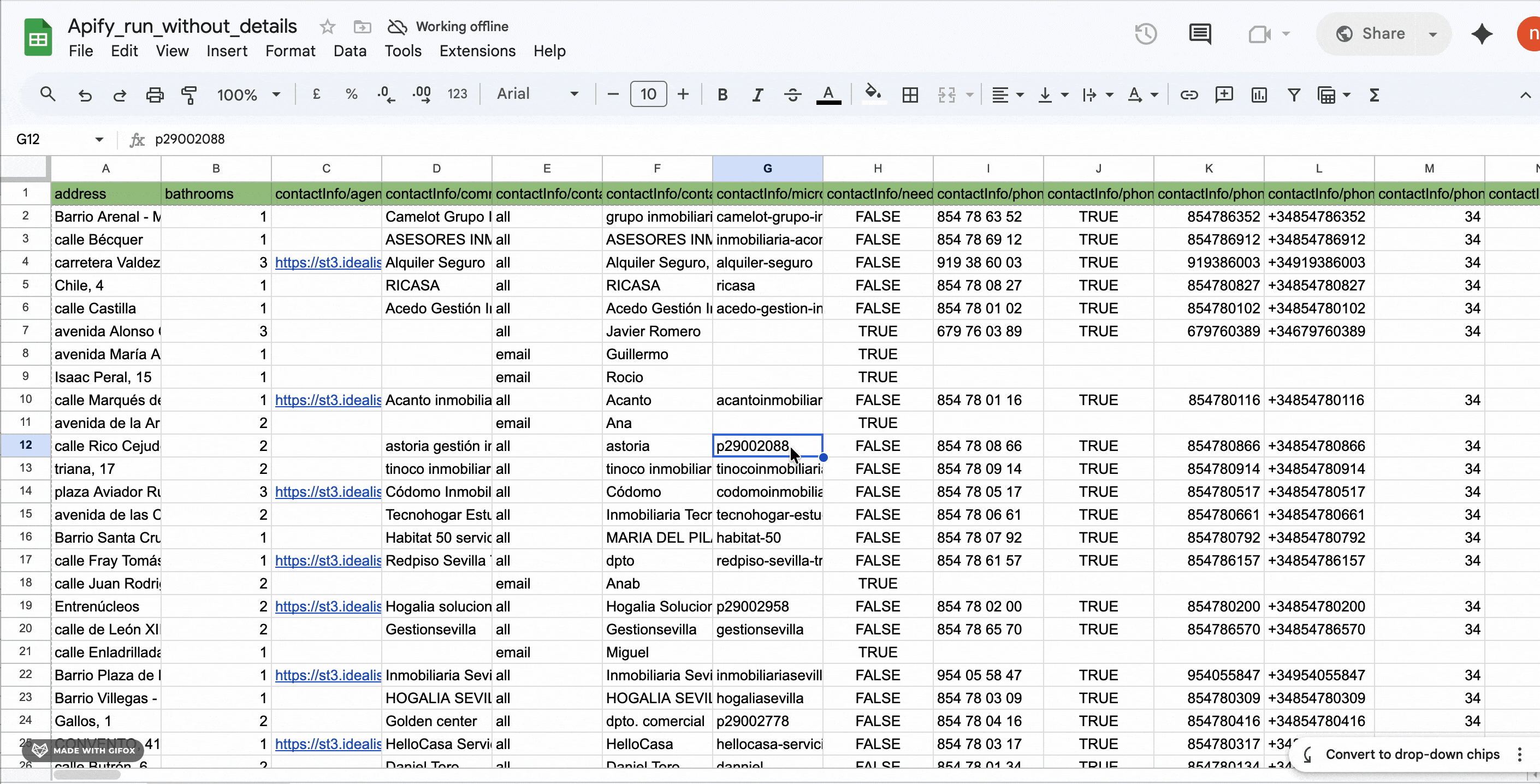Open Sheets home logo icon
Screen dimensions: 1540x784
coord(38,37)
